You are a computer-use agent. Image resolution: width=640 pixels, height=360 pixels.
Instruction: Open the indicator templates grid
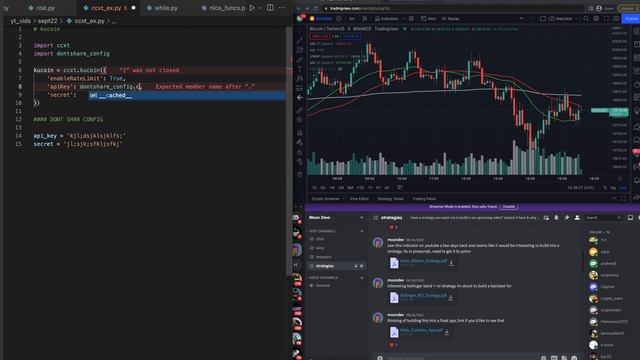pyautogui.click(x=411, y=19)
